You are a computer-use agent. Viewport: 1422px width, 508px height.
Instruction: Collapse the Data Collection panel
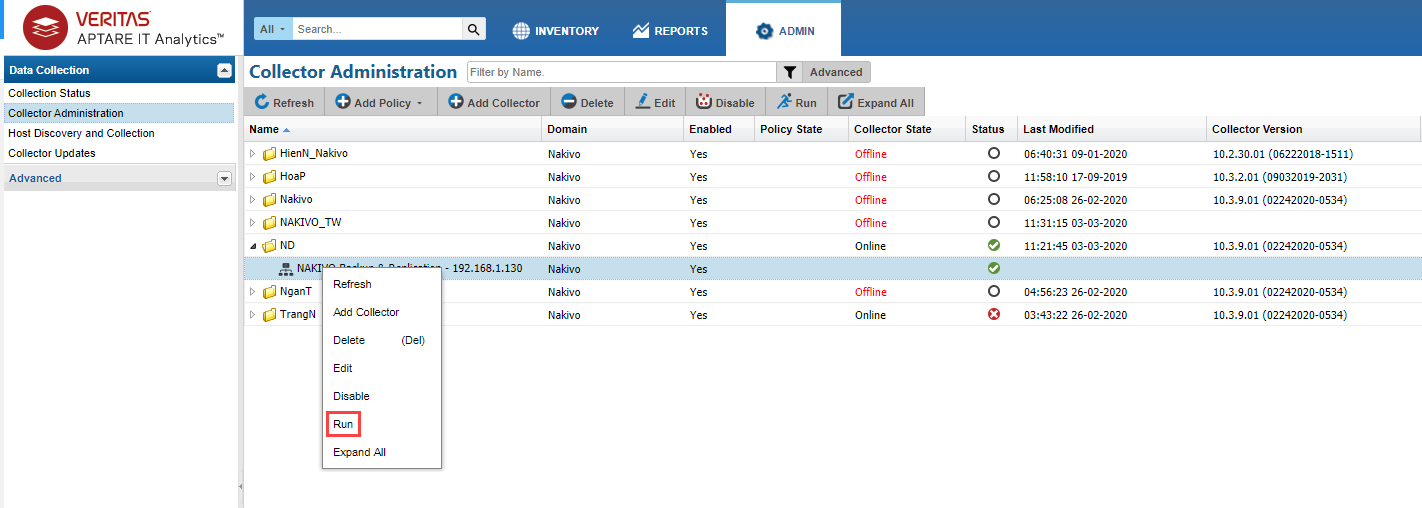[224, 70]
